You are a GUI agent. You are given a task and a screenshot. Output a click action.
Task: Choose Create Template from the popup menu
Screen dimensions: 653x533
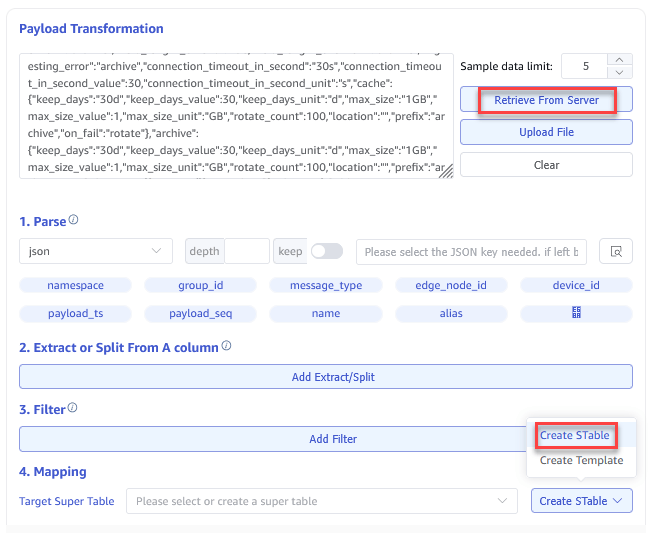click(581, 461)
